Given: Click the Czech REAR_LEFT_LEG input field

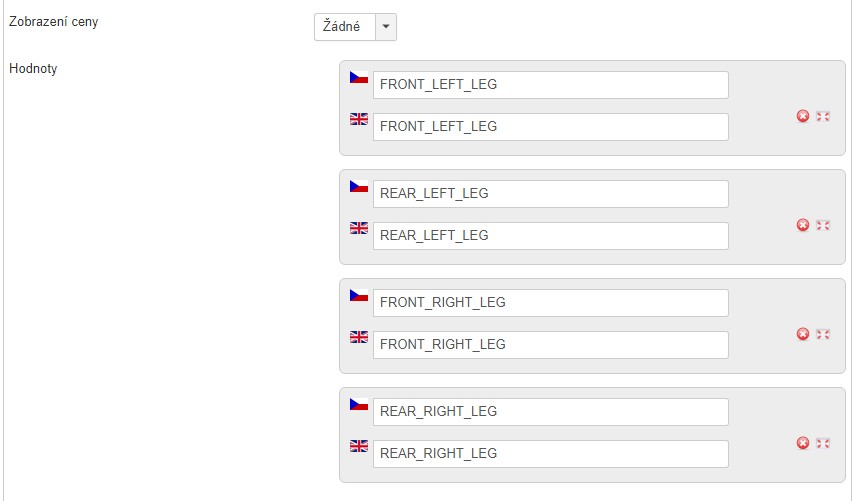Looking at the screenshot, I should click(x=550, y=194).
